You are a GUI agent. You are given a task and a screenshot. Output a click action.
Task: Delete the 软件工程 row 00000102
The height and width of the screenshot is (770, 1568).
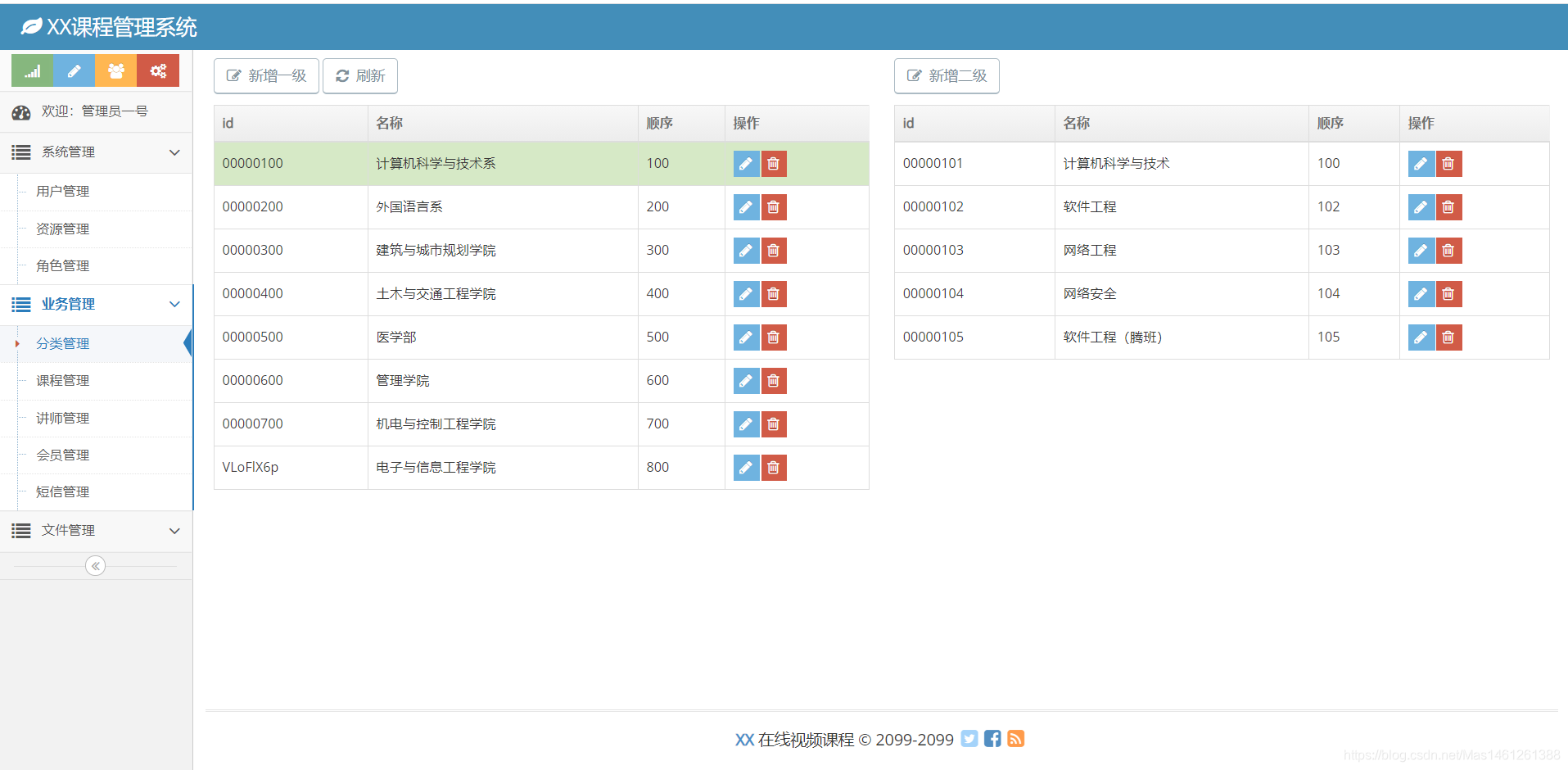[x=1448, y=207]
